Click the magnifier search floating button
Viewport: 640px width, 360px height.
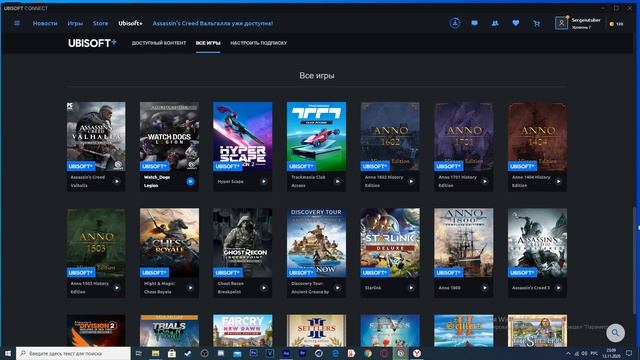(615, 333)
